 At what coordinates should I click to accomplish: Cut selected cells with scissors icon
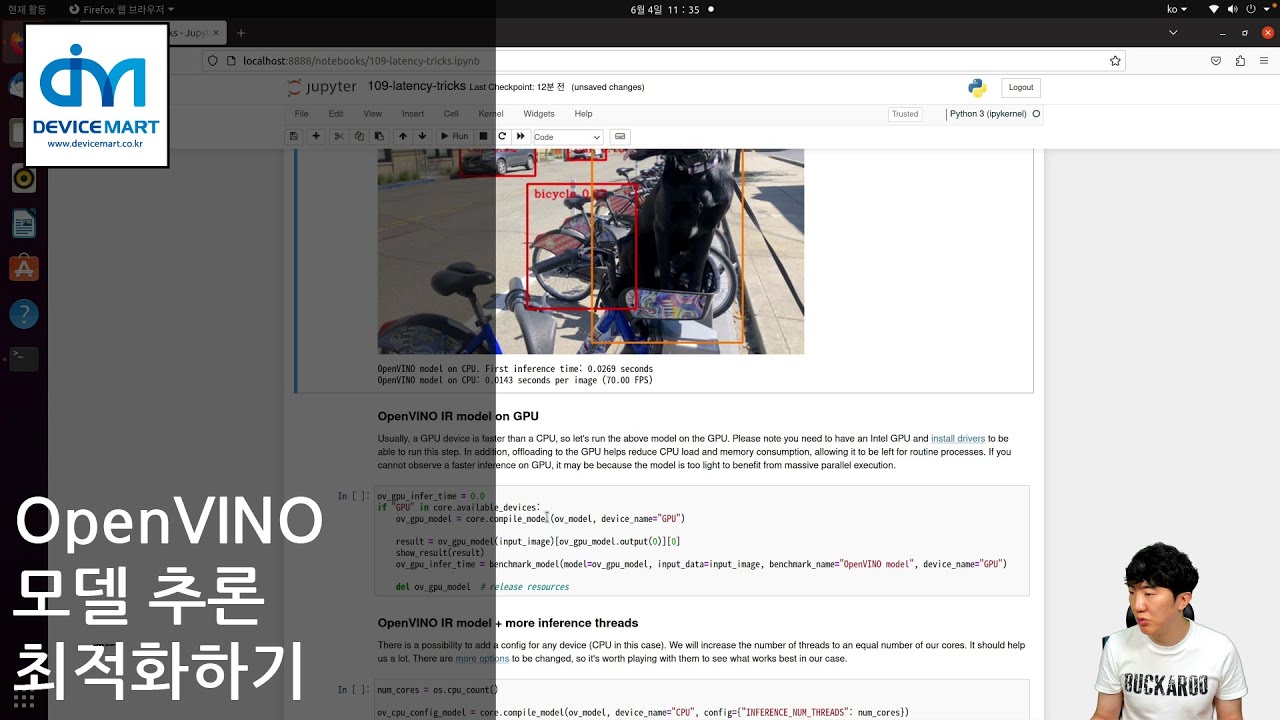pos(339,136)
